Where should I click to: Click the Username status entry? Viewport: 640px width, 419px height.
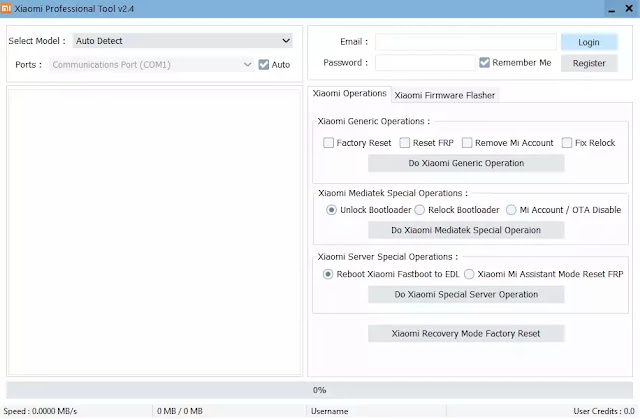[x=329, y=411]
